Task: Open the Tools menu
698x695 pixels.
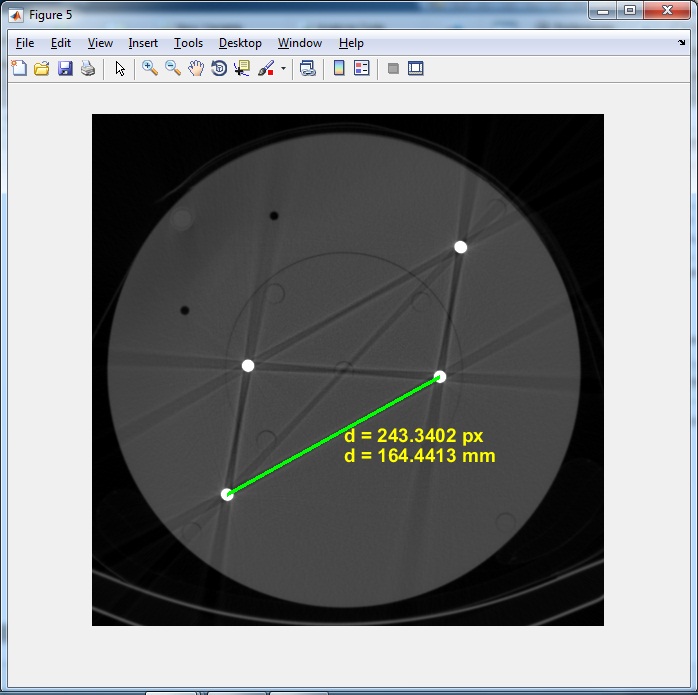Action: (x=188, y=43)
